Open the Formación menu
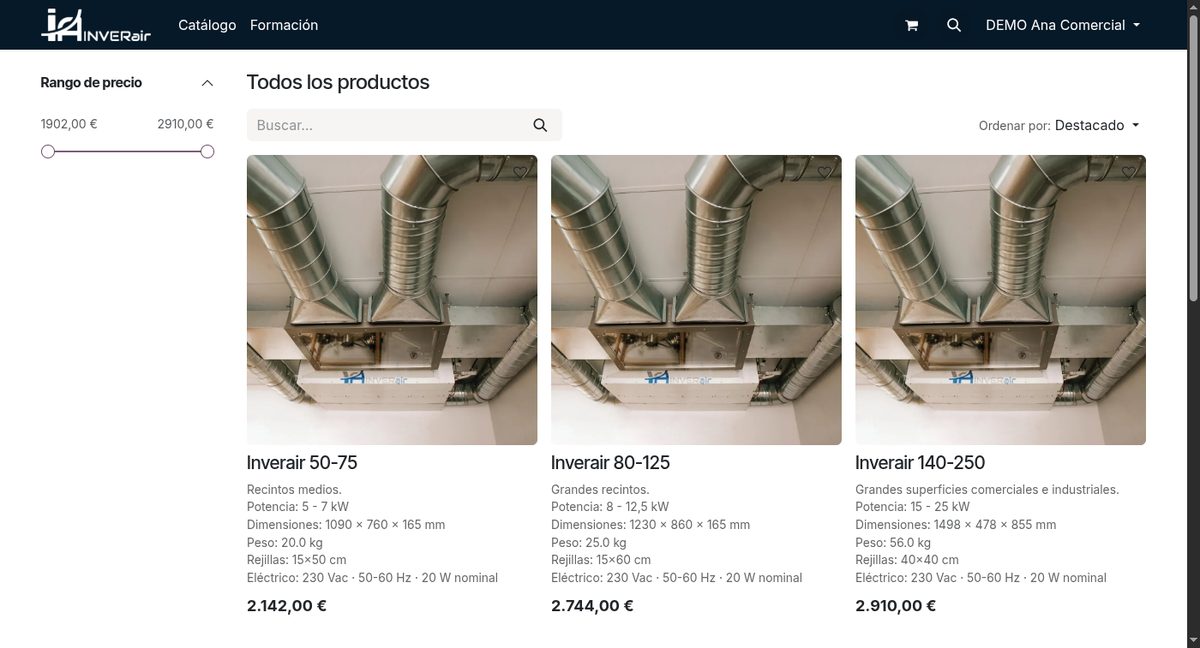The width and height of the screenshot is (1200, 648). 284,25
